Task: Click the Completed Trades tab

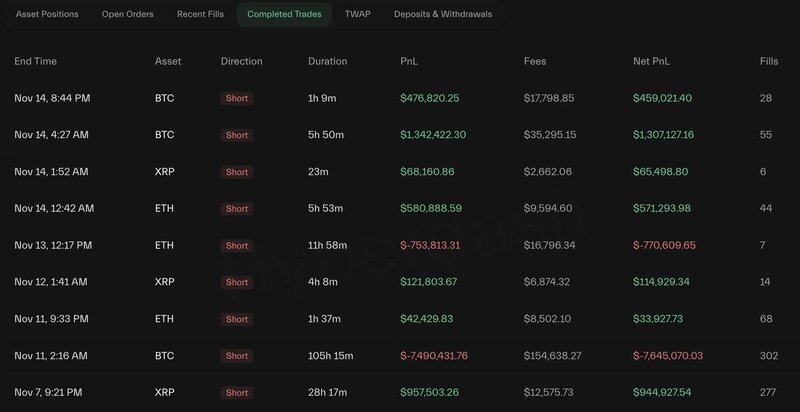Action: pyautogui.click(x=285, y=15)
